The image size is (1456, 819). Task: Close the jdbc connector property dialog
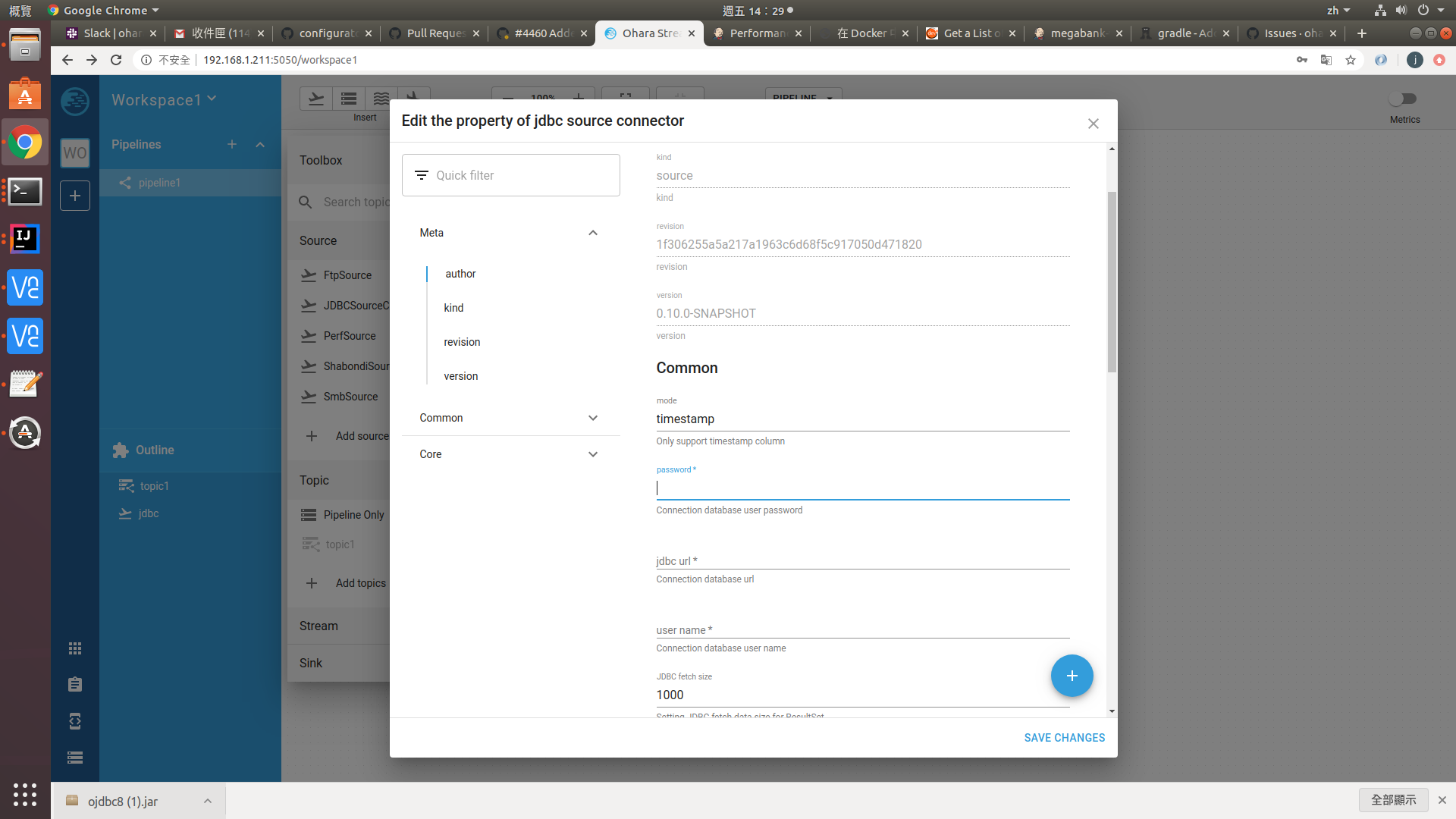coord(1093,124)
